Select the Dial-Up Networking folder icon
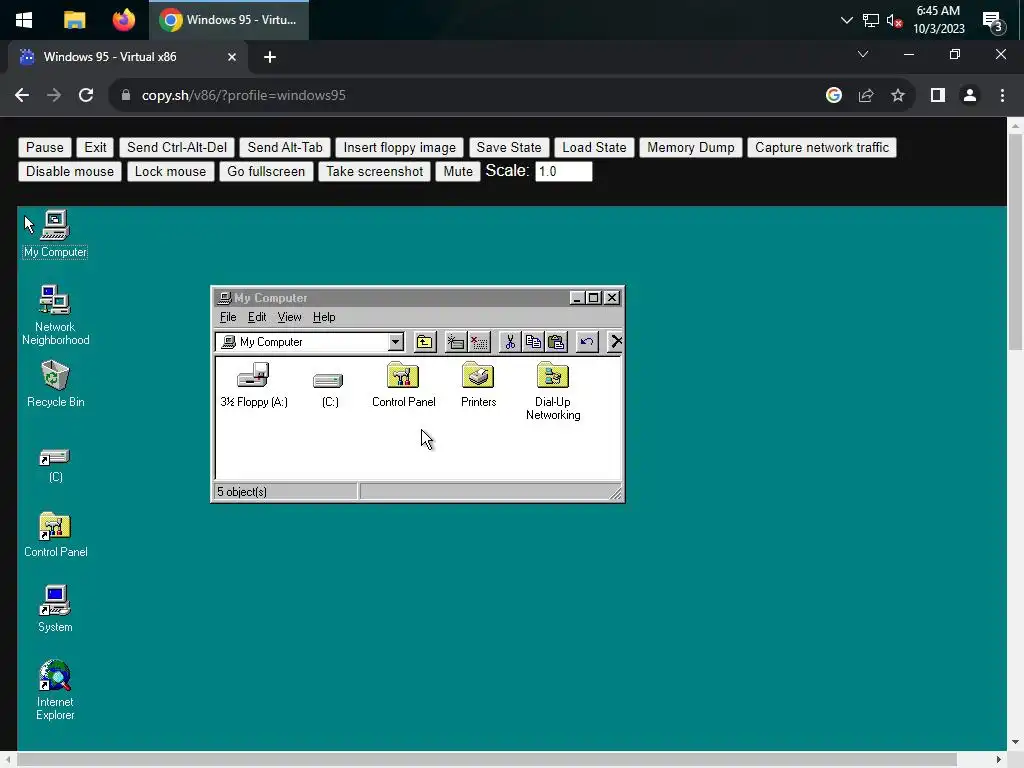Image resolution: width=1024 pixels, height=768 pixels. (552, 391)
